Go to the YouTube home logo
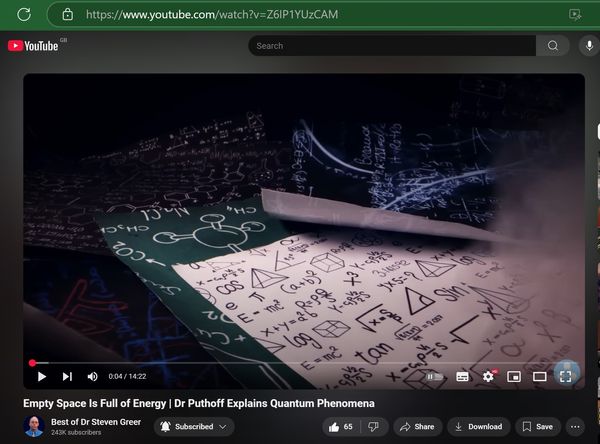 [33, 46]
